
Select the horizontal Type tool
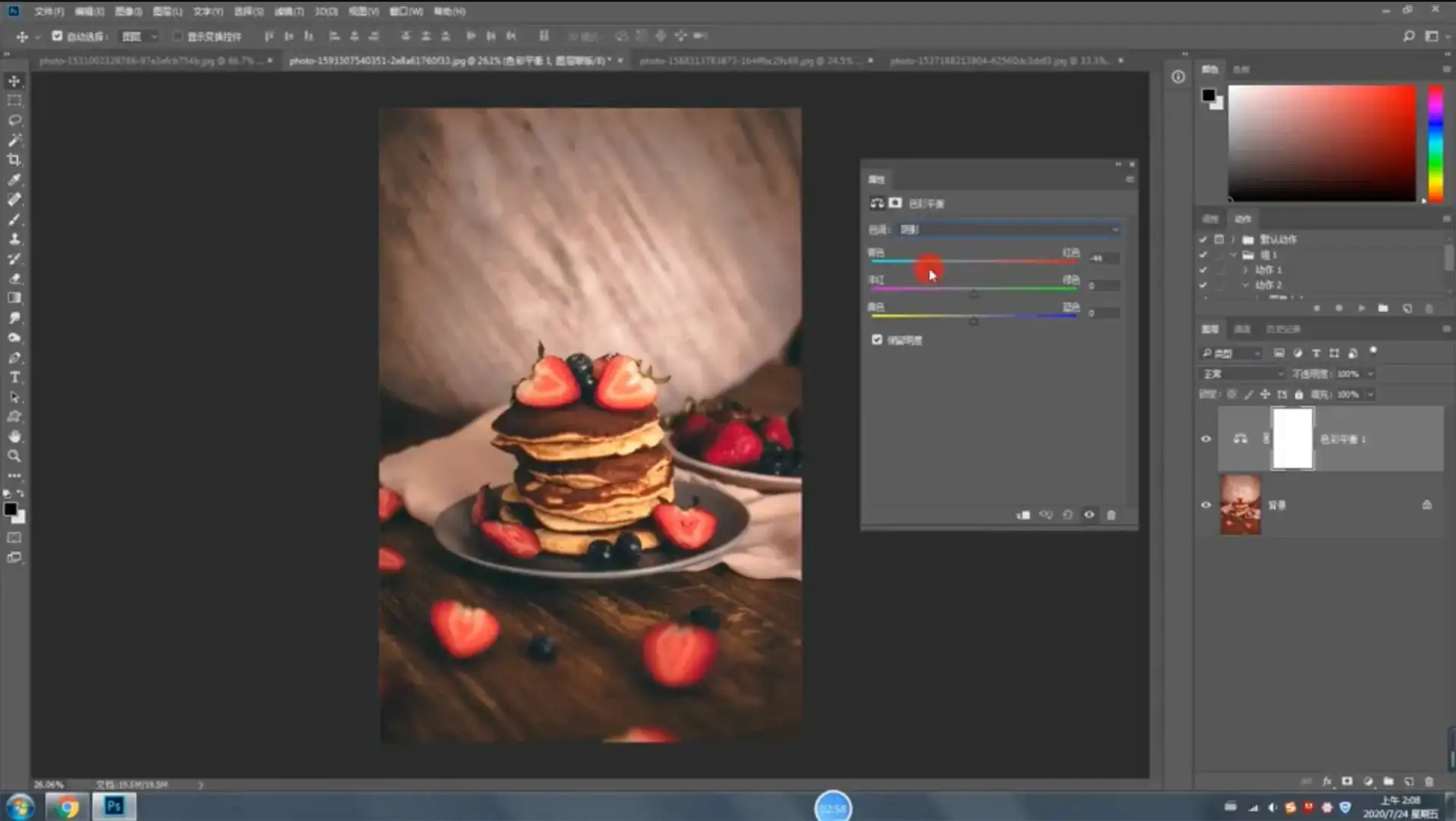14,377
